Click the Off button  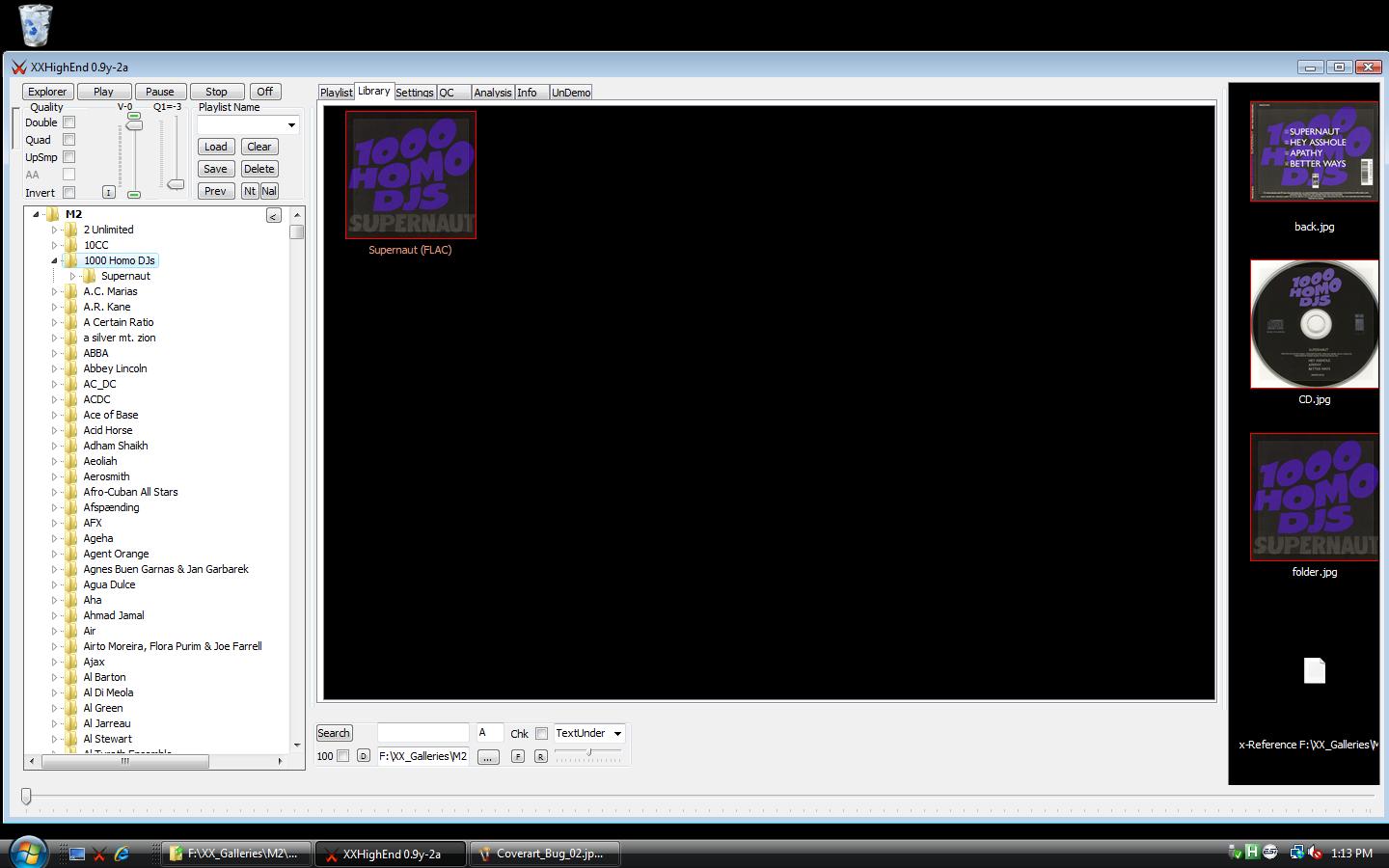coord(264,92)
